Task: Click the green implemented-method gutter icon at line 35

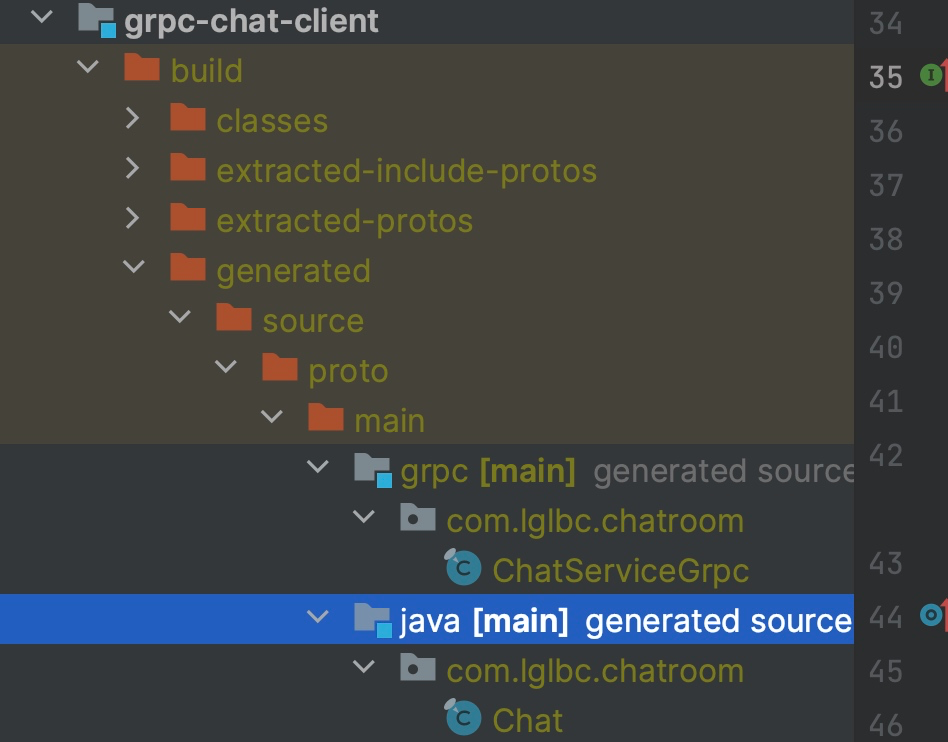Action: click(x=931, y=75)
